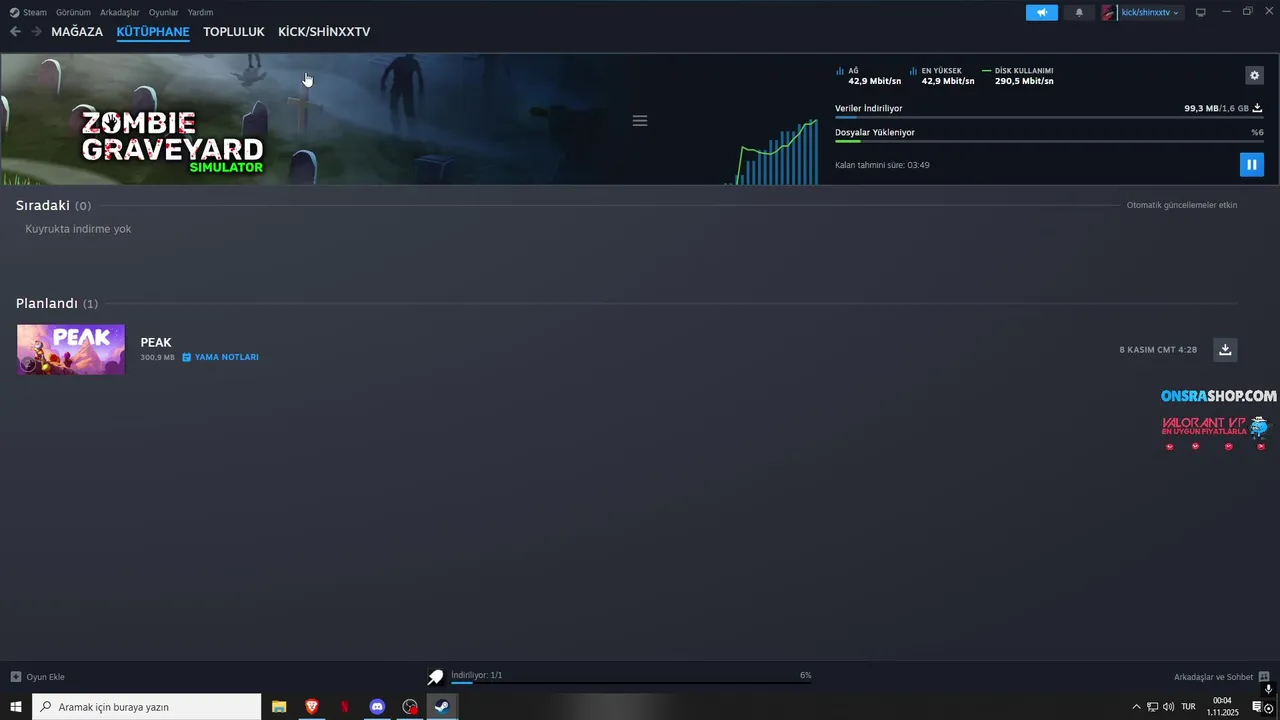Open the PEAK game thumbnail

tap(71, 349)
